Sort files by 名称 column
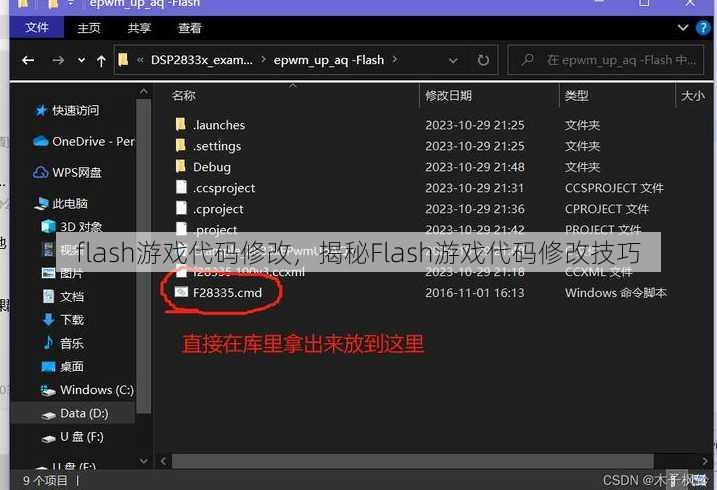717x490 pixels. [184, 96]
